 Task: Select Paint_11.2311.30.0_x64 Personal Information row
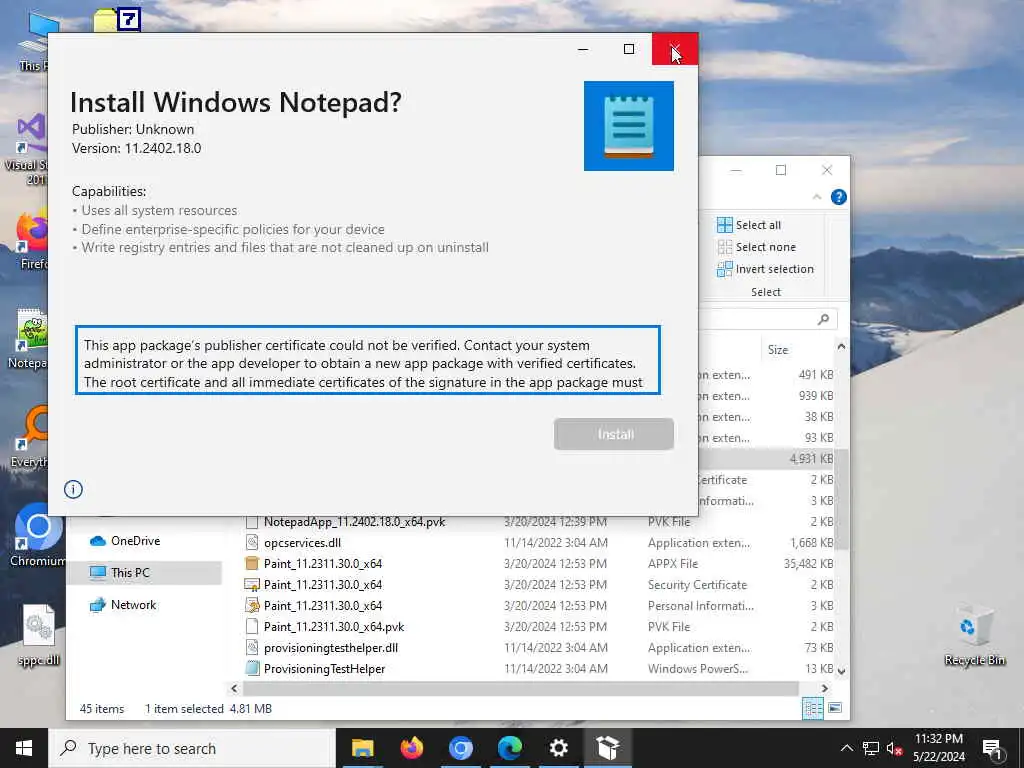(539, 605)
